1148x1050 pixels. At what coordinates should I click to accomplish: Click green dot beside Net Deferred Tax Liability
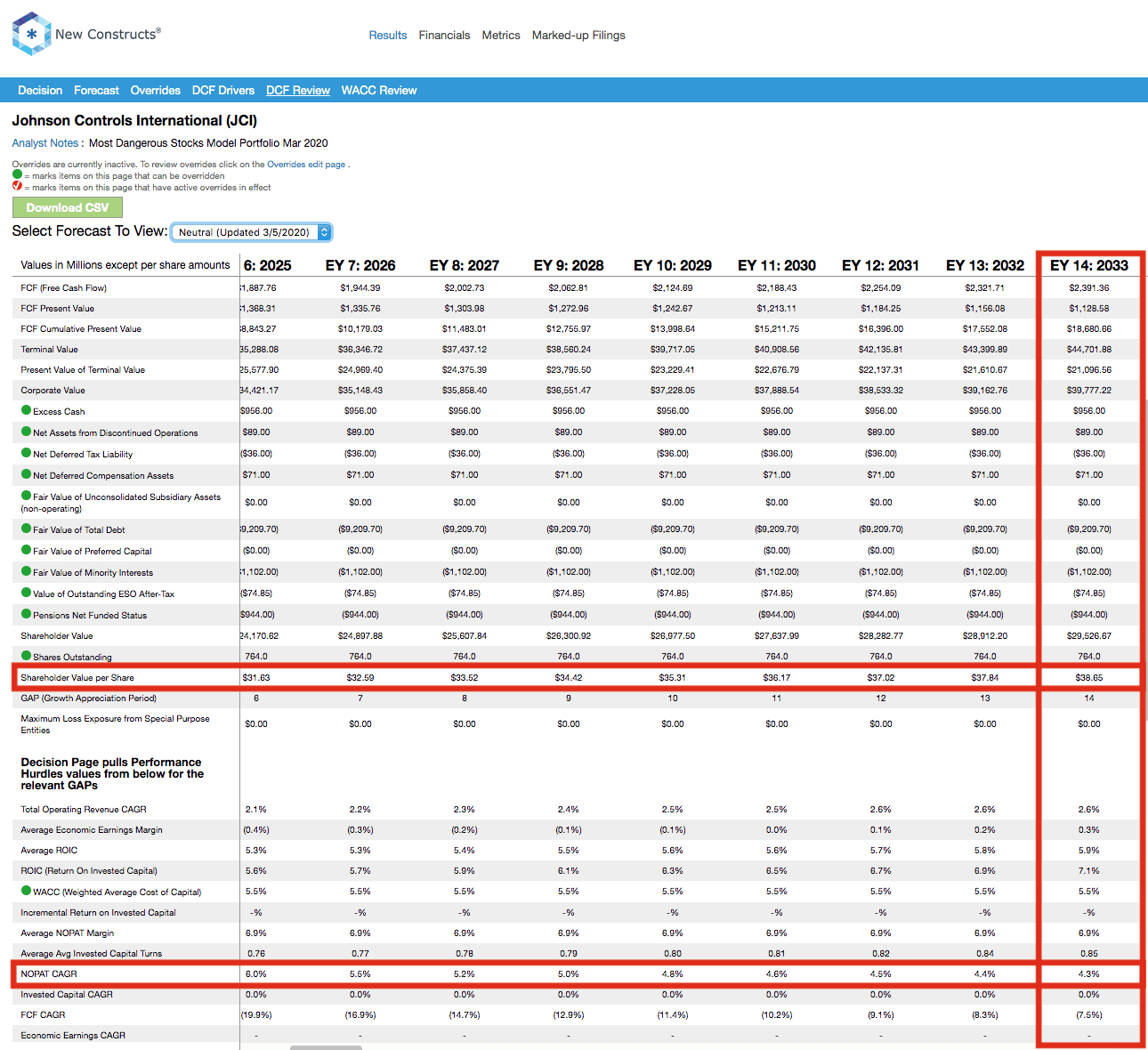26,453
